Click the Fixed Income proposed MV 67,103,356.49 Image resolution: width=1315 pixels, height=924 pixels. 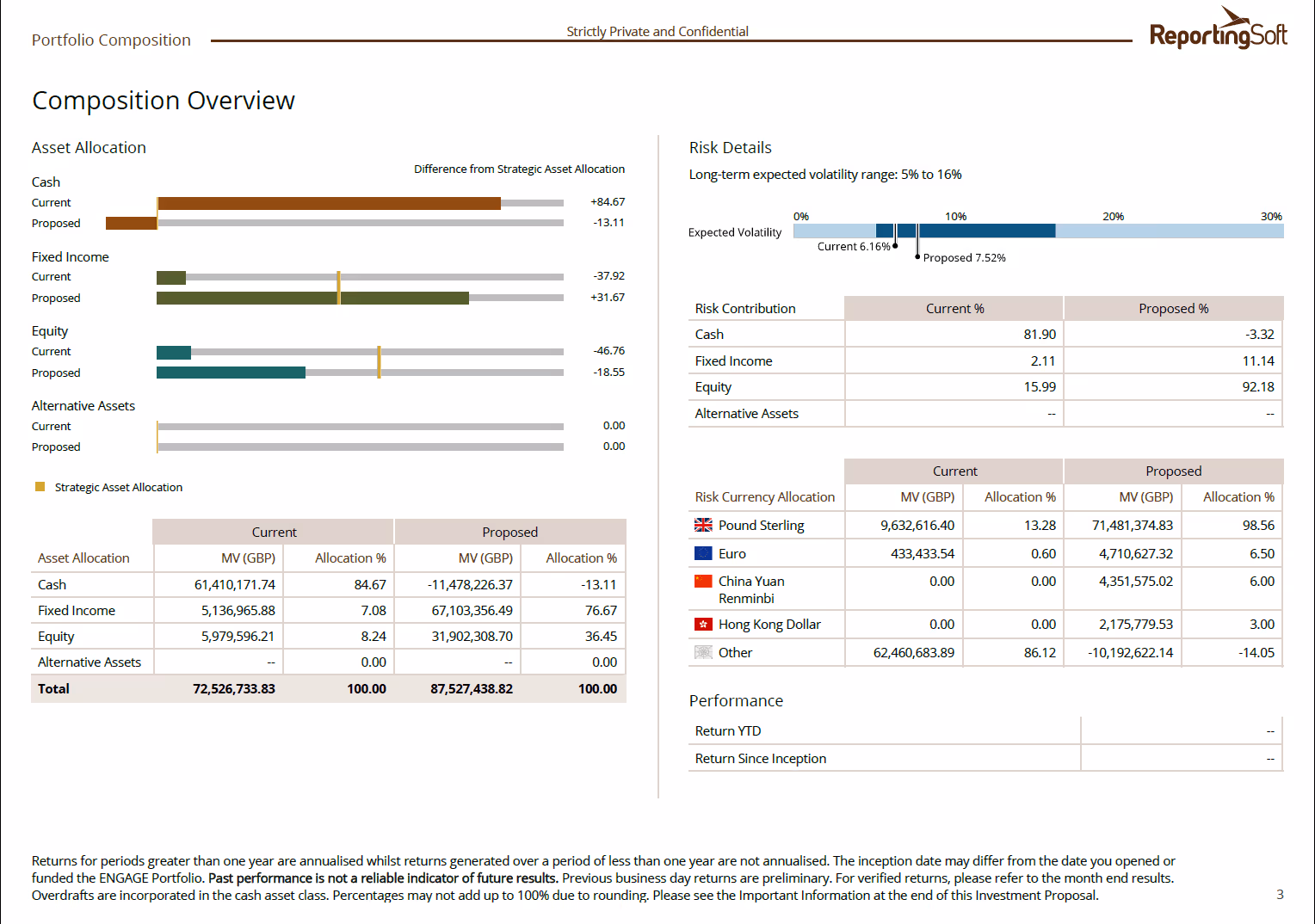472,610
